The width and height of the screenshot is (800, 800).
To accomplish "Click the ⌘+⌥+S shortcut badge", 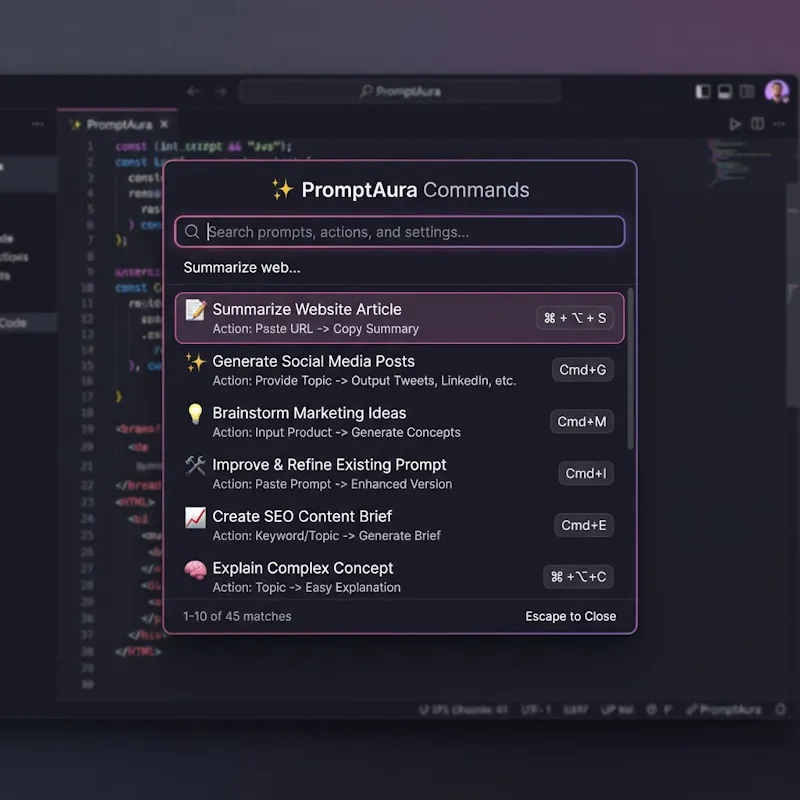I will pos(574,318).
